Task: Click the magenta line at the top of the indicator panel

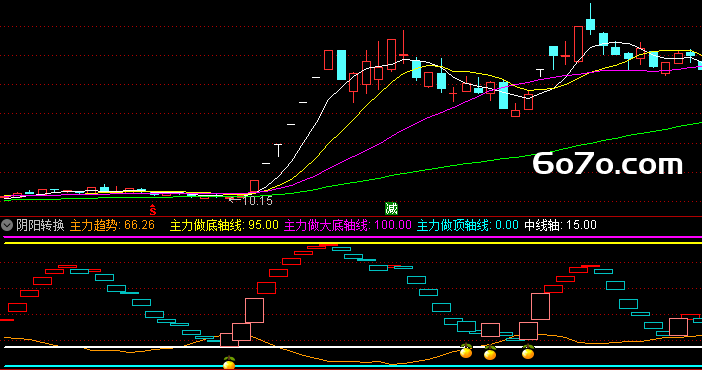Action: coord(351,237)
